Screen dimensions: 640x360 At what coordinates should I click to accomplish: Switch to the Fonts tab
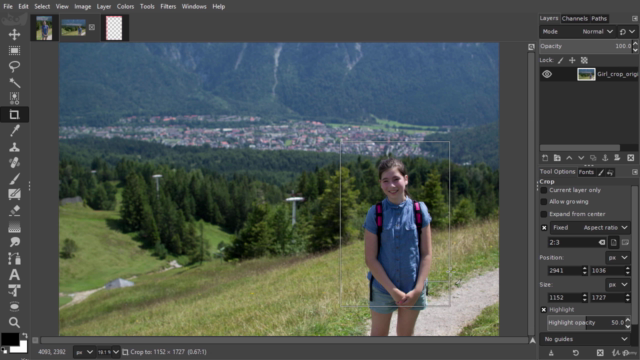[x=586, y=172]
